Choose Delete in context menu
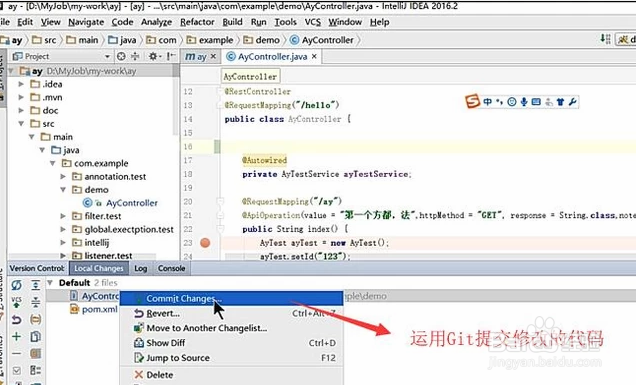Screen dimensions: 636x385 click(231, 375)
